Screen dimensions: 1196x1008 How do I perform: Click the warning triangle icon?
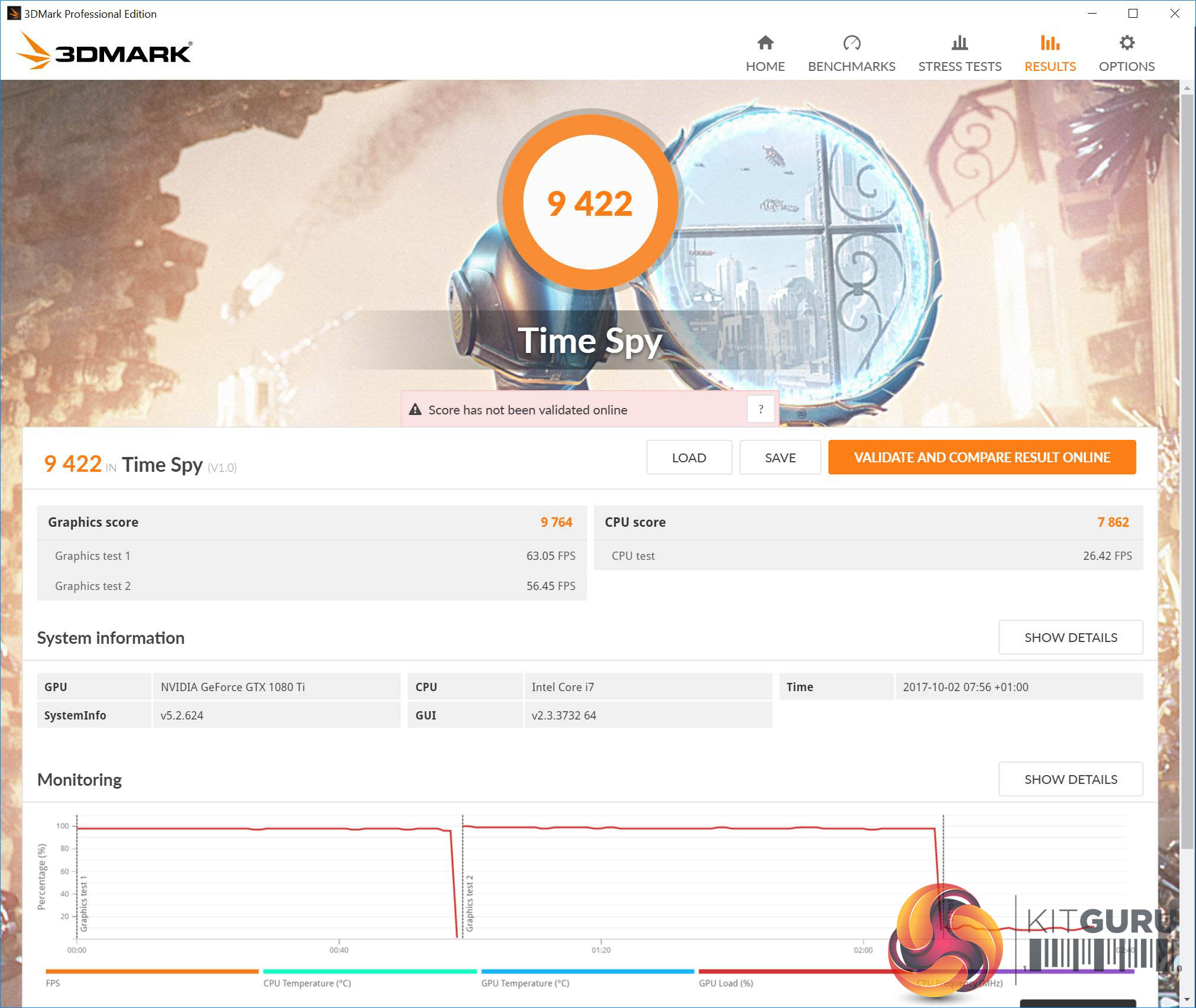point(415,409)
